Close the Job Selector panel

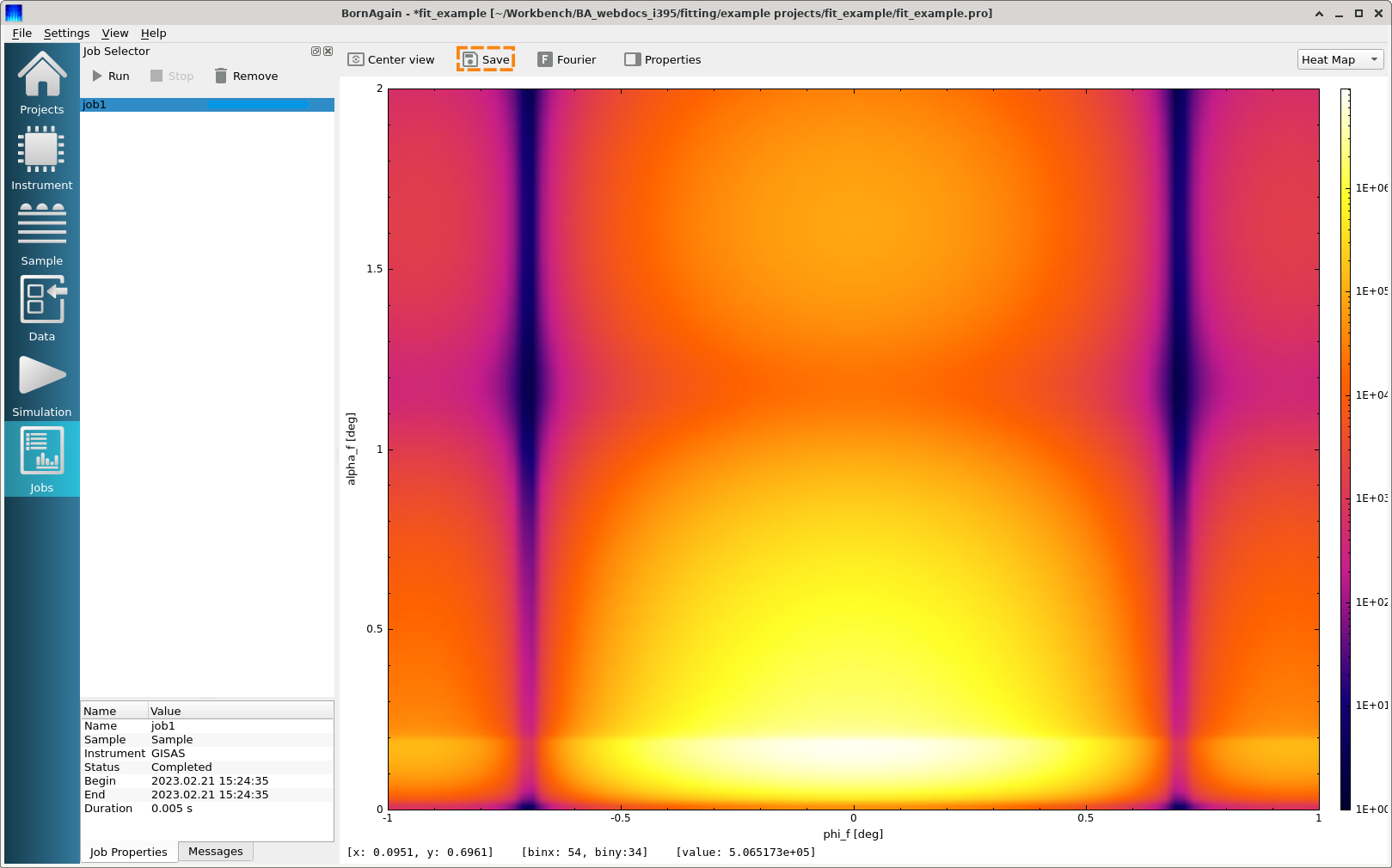pyautogui.click(x=328, y=52)
